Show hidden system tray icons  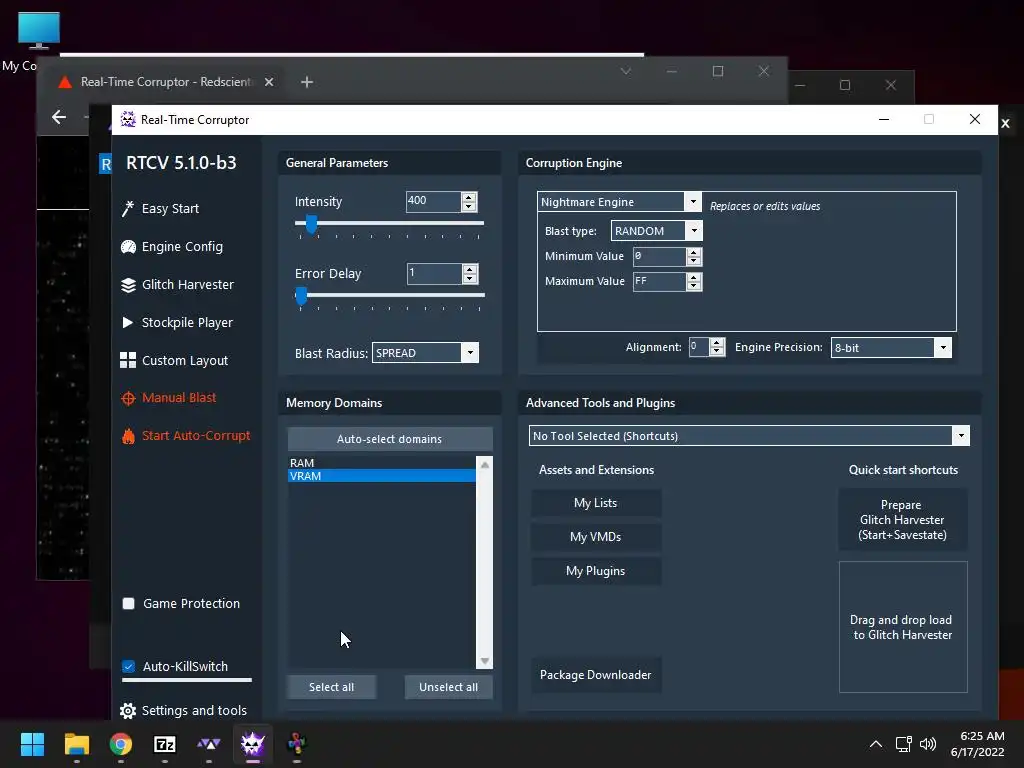point(876,744)
